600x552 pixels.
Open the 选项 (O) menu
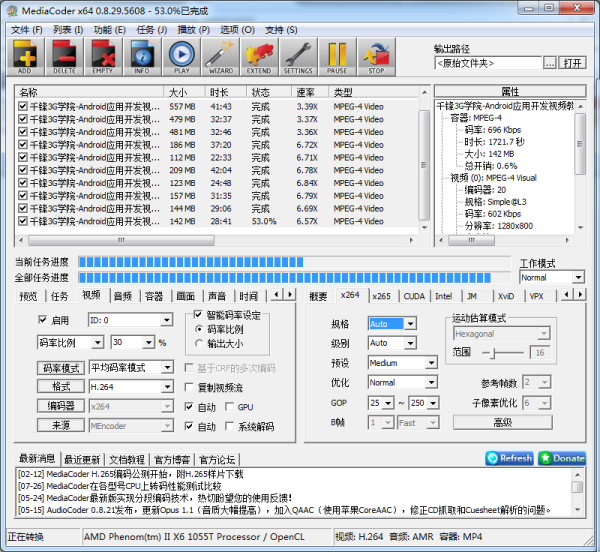click(x=237, y=30)
